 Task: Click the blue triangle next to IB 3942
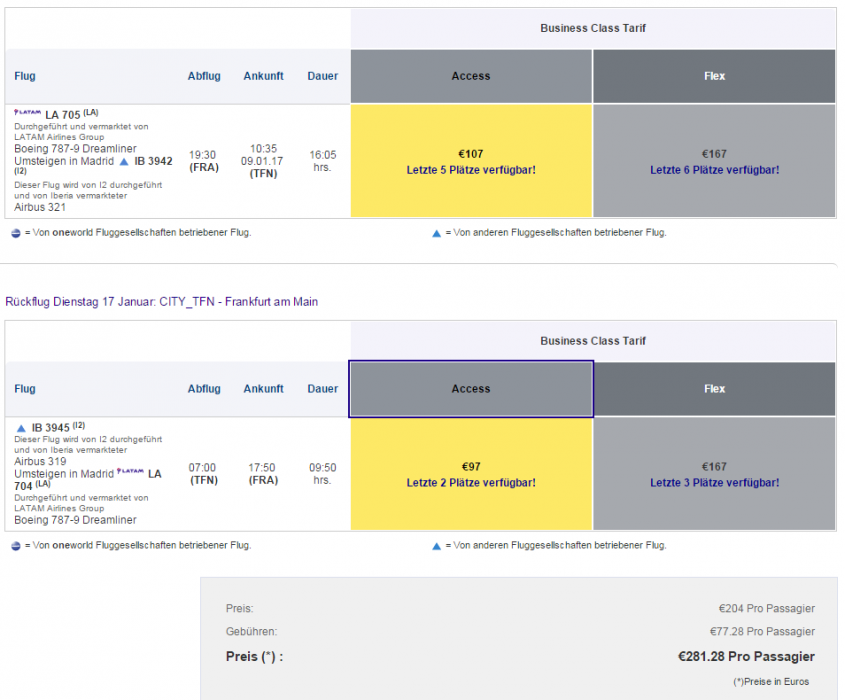(124, 161)
